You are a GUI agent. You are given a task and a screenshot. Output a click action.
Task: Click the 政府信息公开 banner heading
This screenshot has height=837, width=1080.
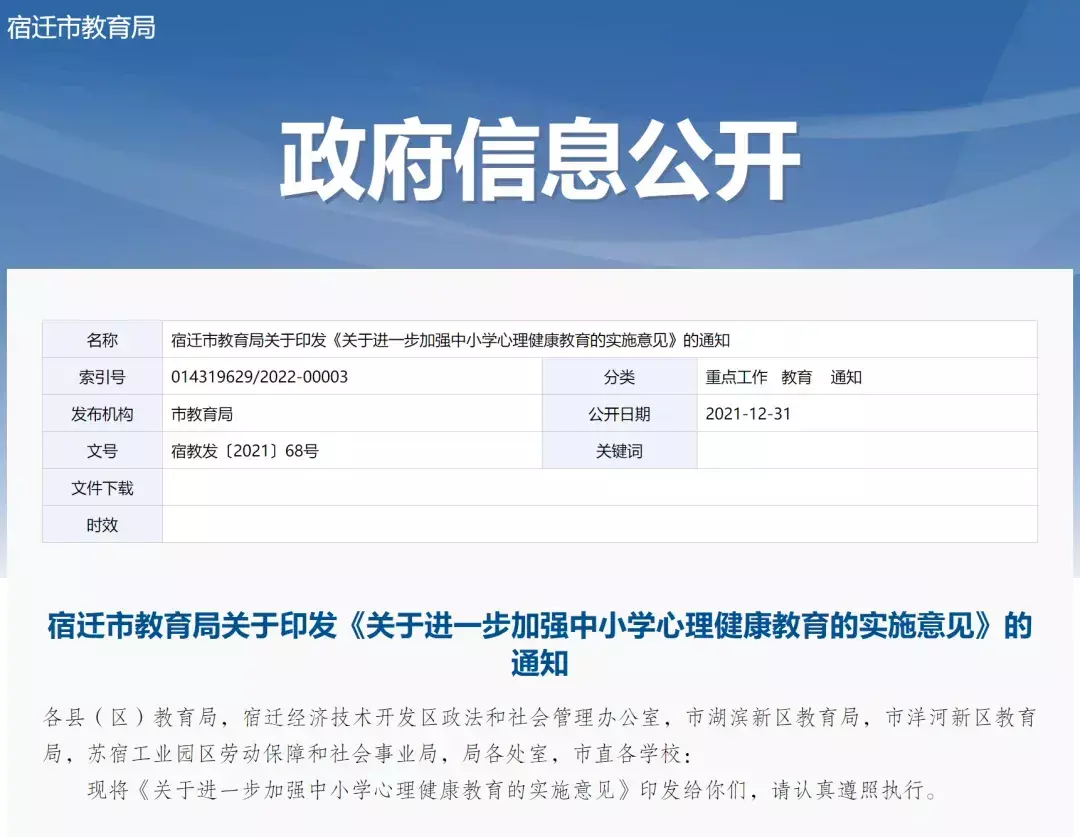pyautogui.click(x=539, y=161)
